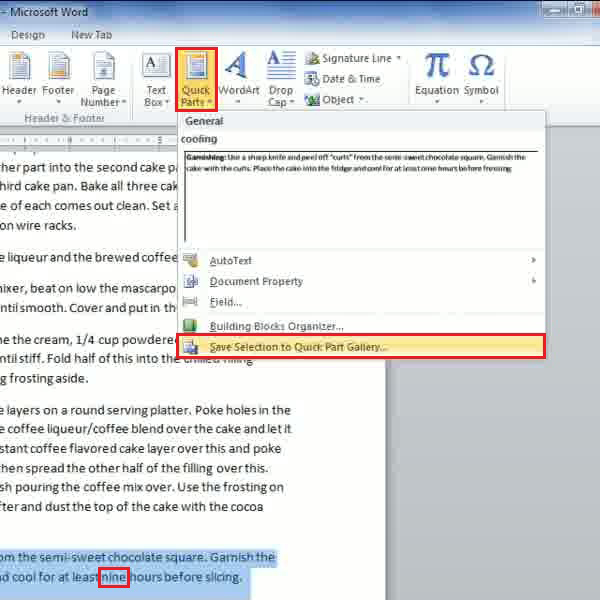The width and height of the screenshot is (600, 600).
Task: Open Building Blocks Organizer...
Action: (362, 326)
